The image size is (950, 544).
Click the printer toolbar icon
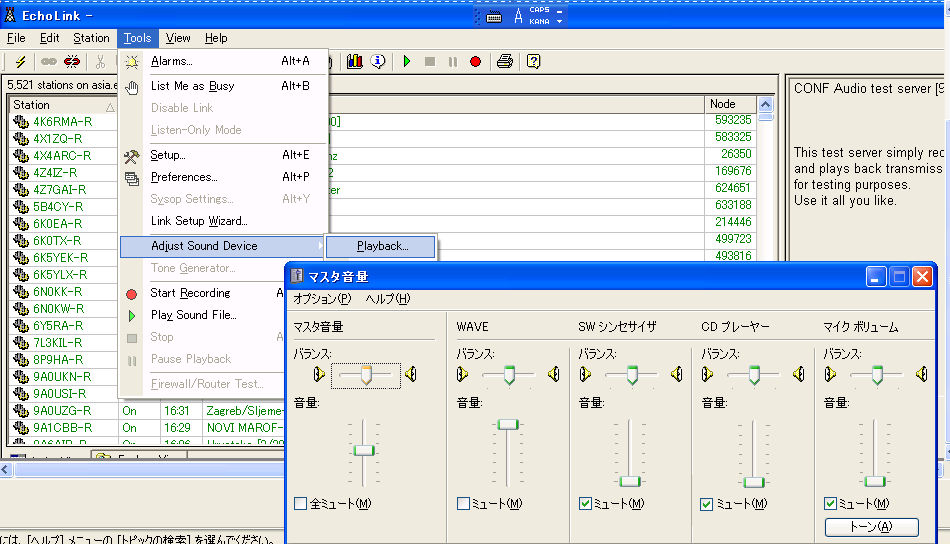coord(505,61)
